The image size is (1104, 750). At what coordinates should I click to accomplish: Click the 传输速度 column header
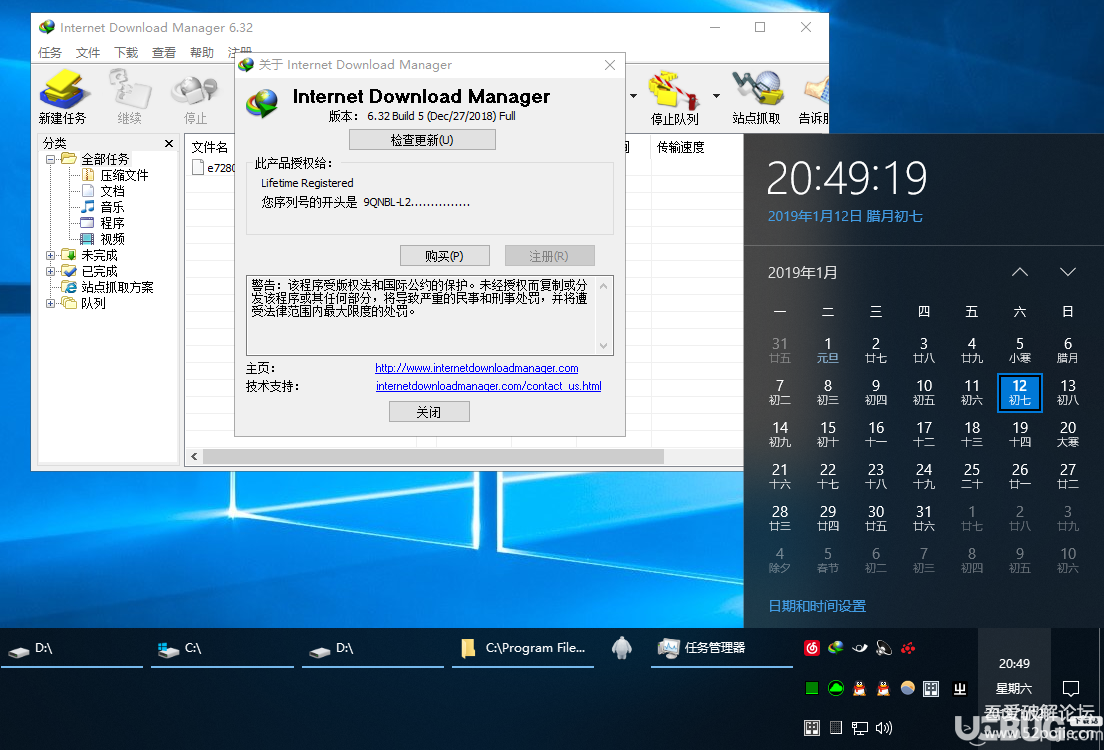click(681, 147)
